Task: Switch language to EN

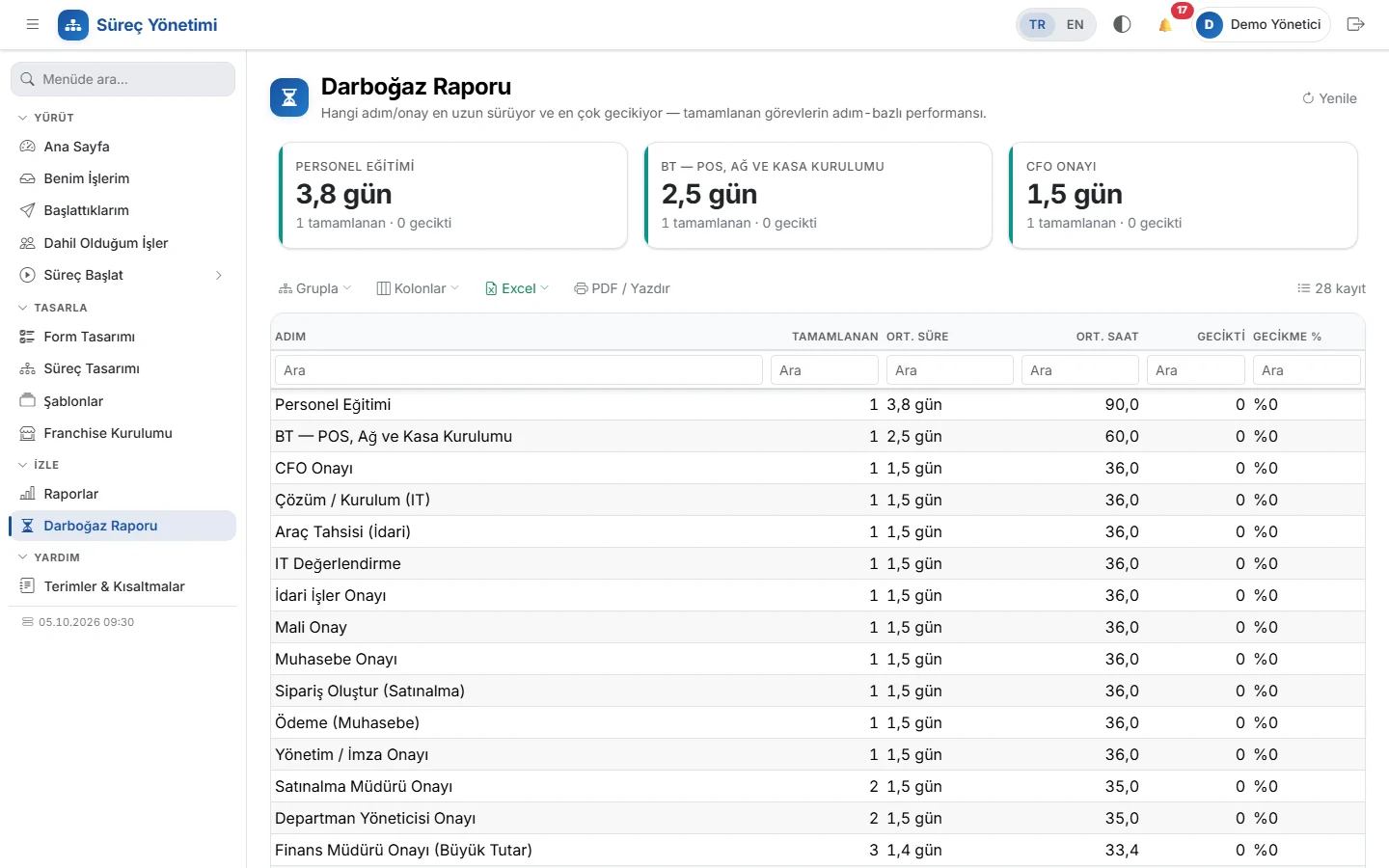Action: click(x=1075, y=25)
